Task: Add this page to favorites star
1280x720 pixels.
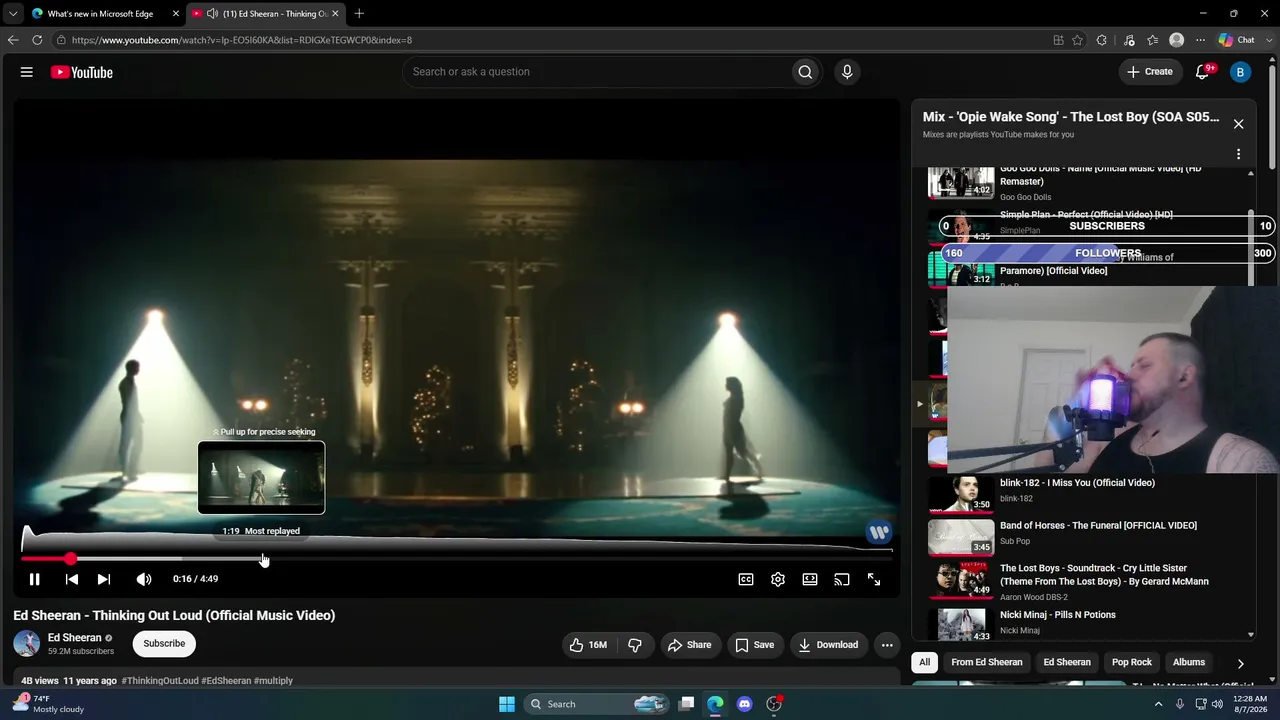Action: pyautogui.click(x=1077, y=40)
